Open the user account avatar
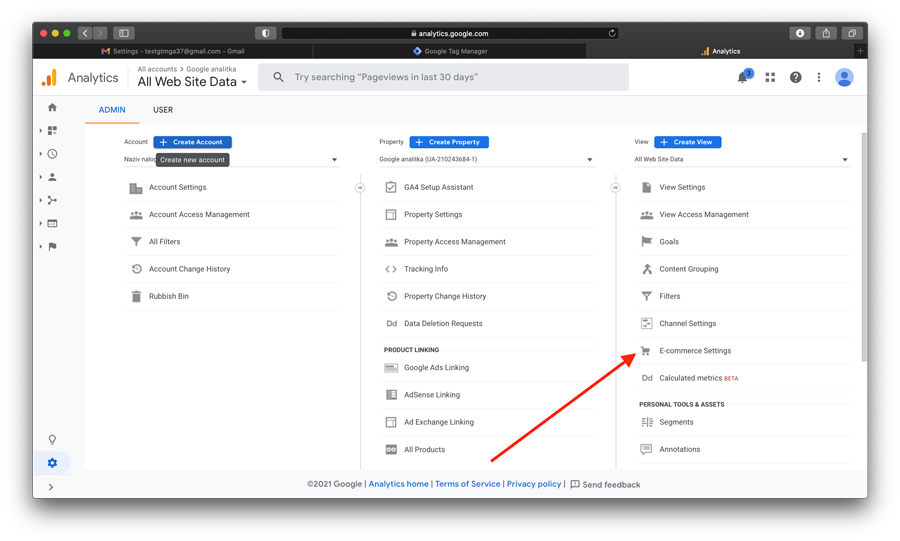 pyautogui.click(x=844, y=78)
